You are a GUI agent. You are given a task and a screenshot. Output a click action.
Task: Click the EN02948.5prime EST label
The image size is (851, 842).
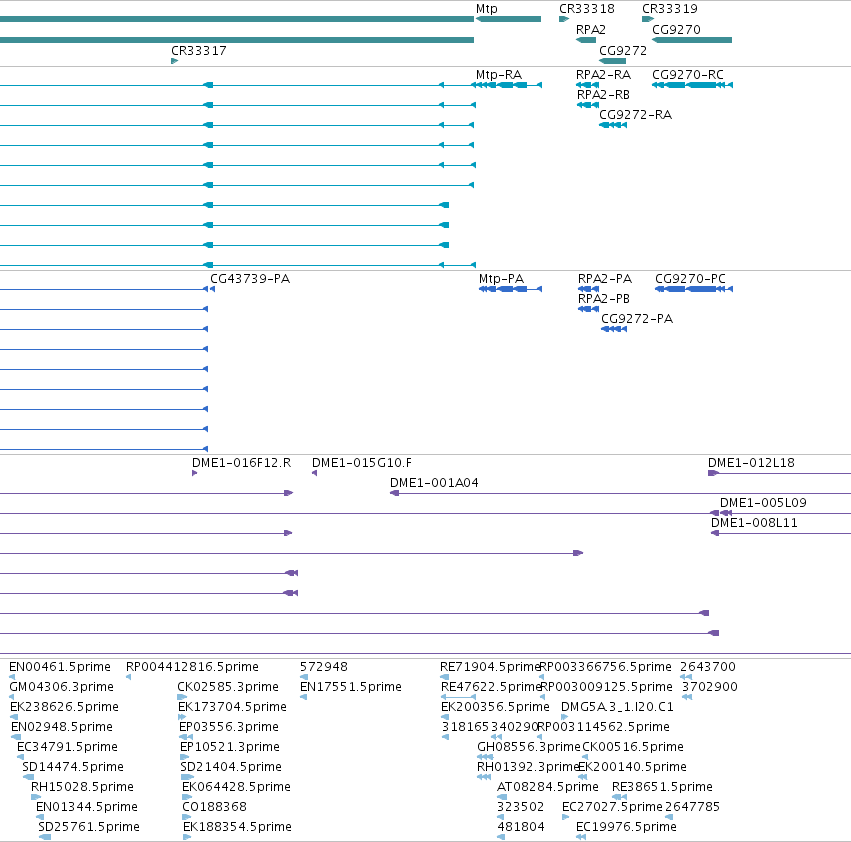(x=62, y=727)
